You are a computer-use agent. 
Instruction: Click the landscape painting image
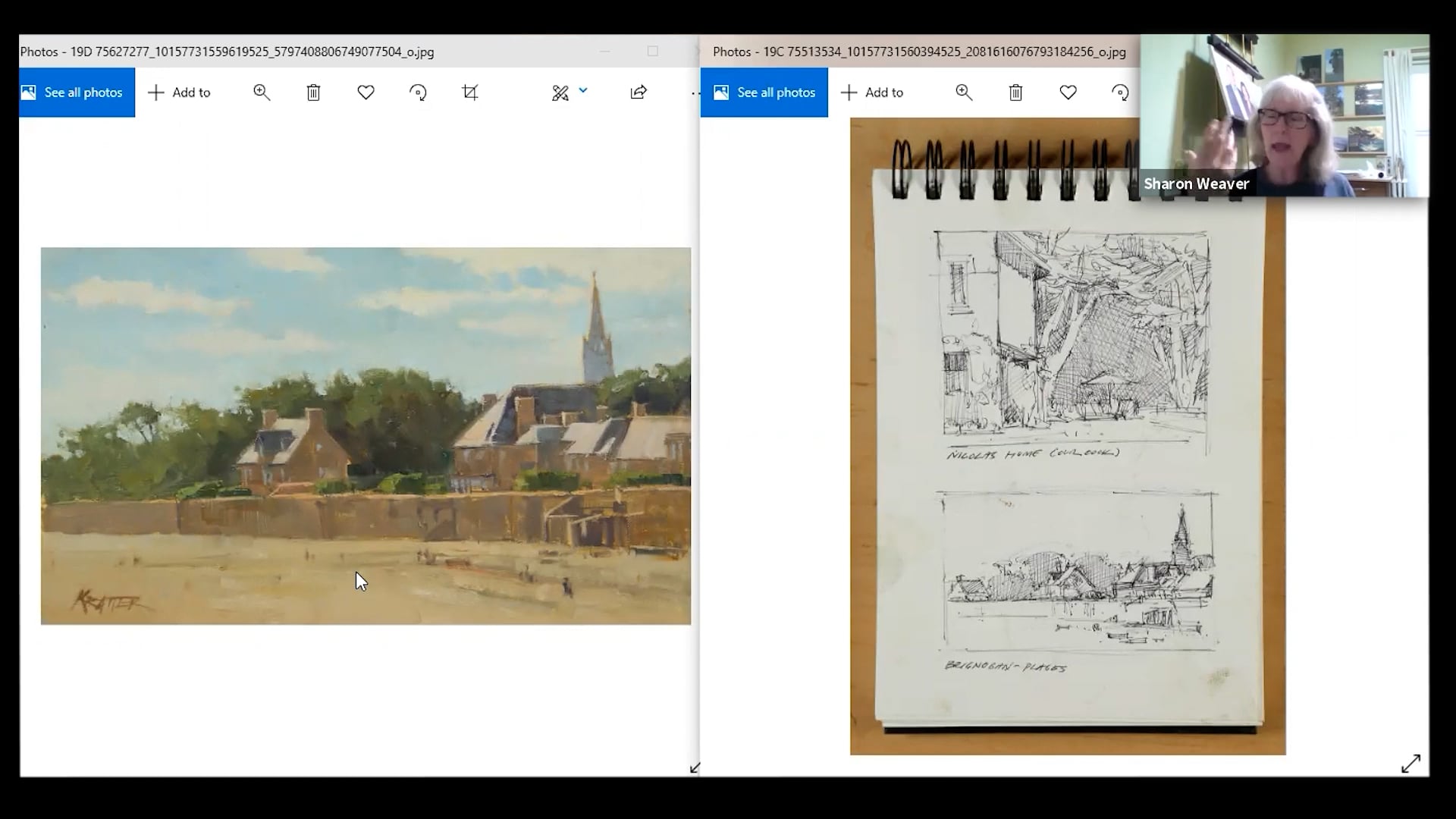tap(366, 436)
